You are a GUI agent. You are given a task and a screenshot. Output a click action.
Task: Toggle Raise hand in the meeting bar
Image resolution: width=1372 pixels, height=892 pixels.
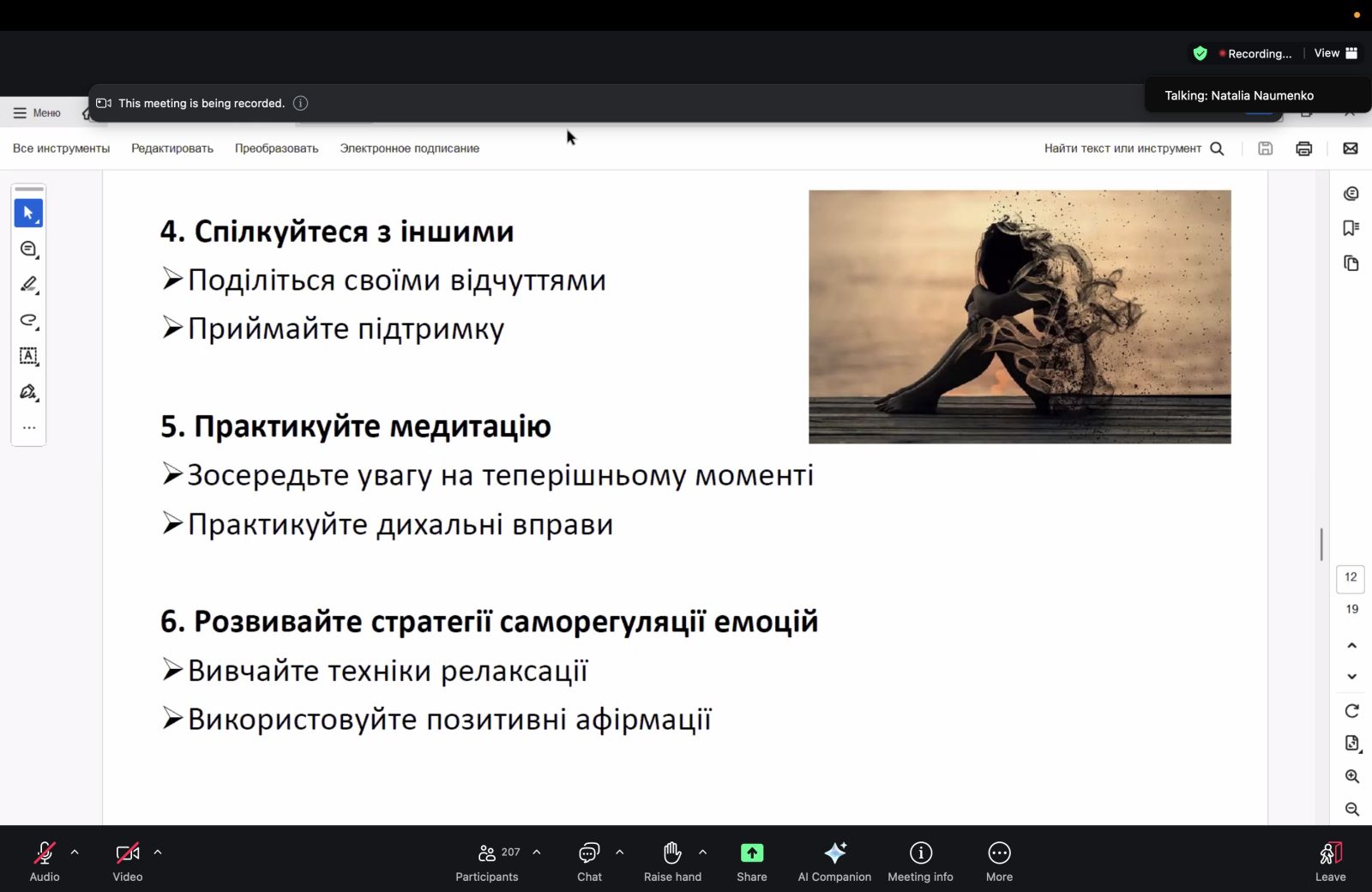coord(672,860)
